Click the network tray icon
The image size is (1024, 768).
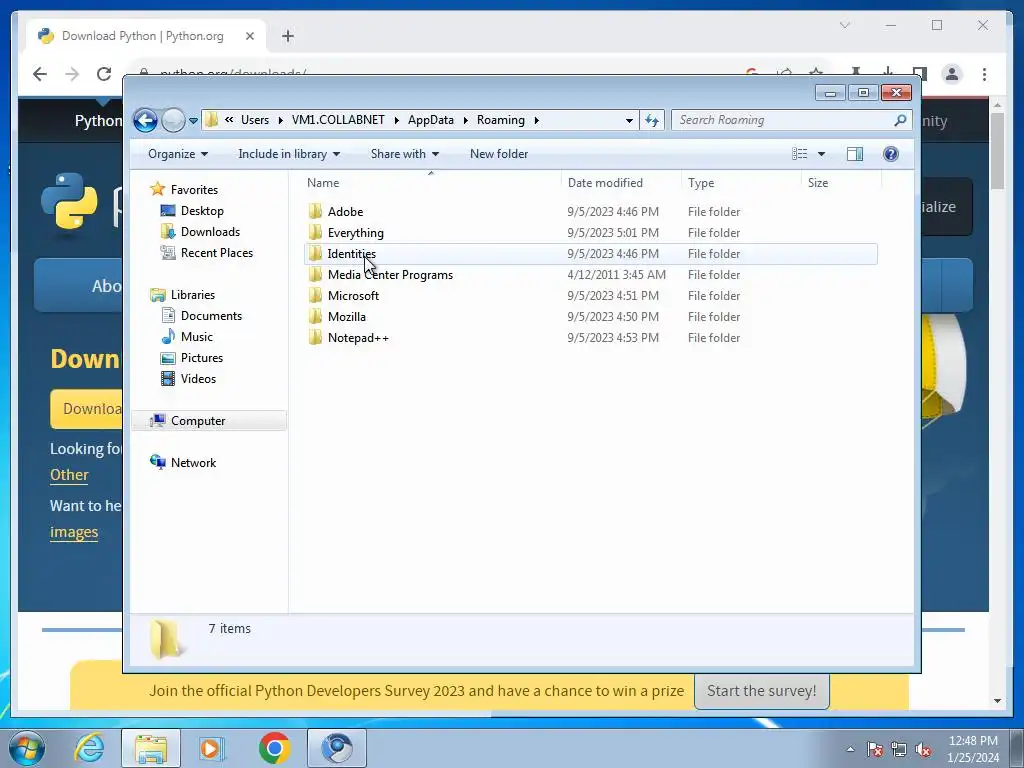coord(899,749)
